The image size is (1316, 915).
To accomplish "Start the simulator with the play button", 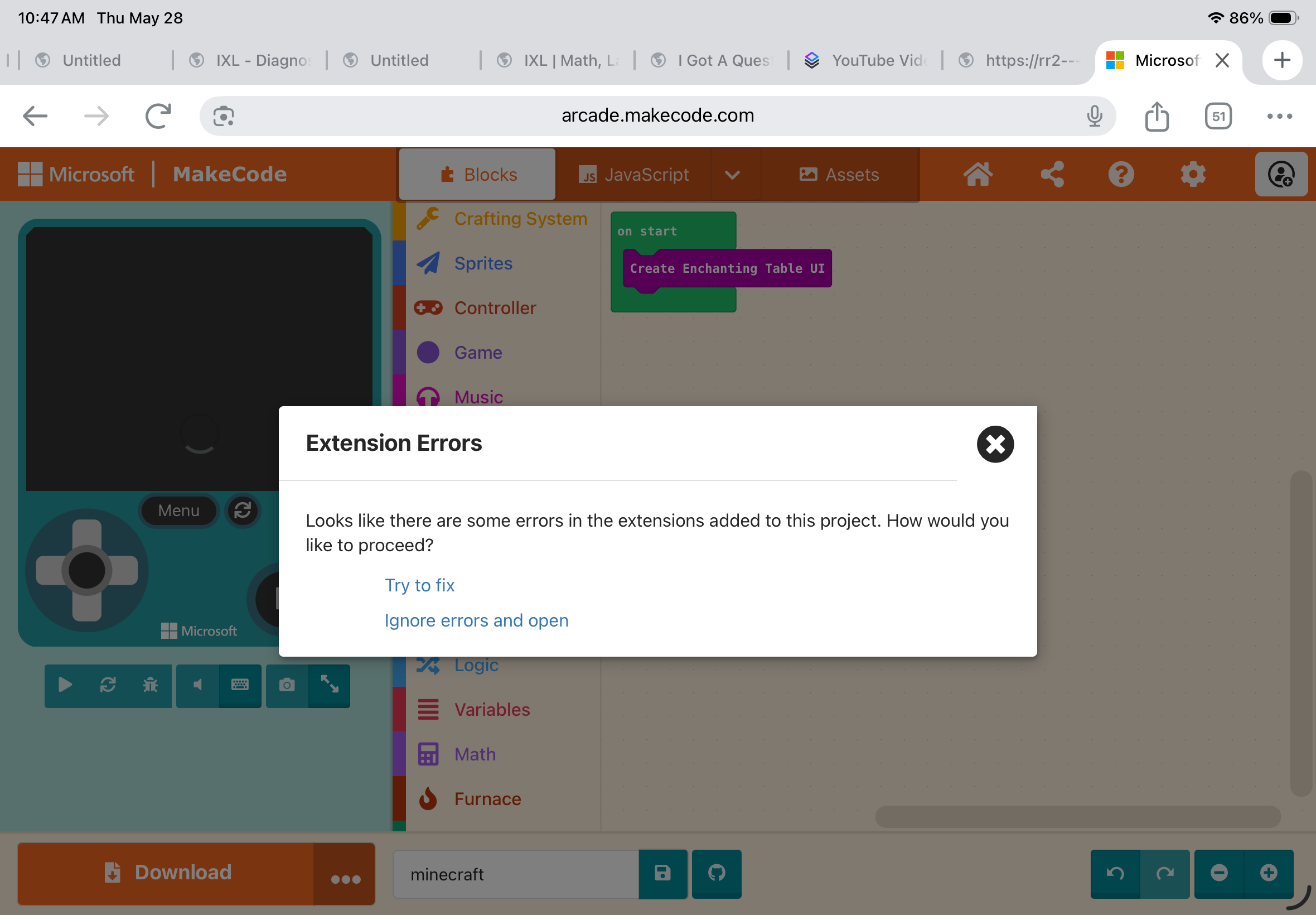I will tap(65, 685).
